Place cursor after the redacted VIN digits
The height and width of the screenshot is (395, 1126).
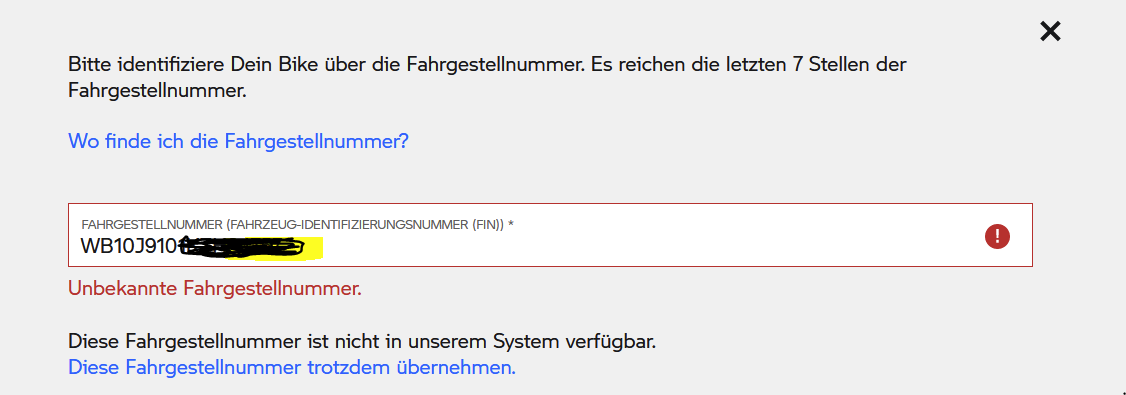pyautogui.click(x=325, y=247)
